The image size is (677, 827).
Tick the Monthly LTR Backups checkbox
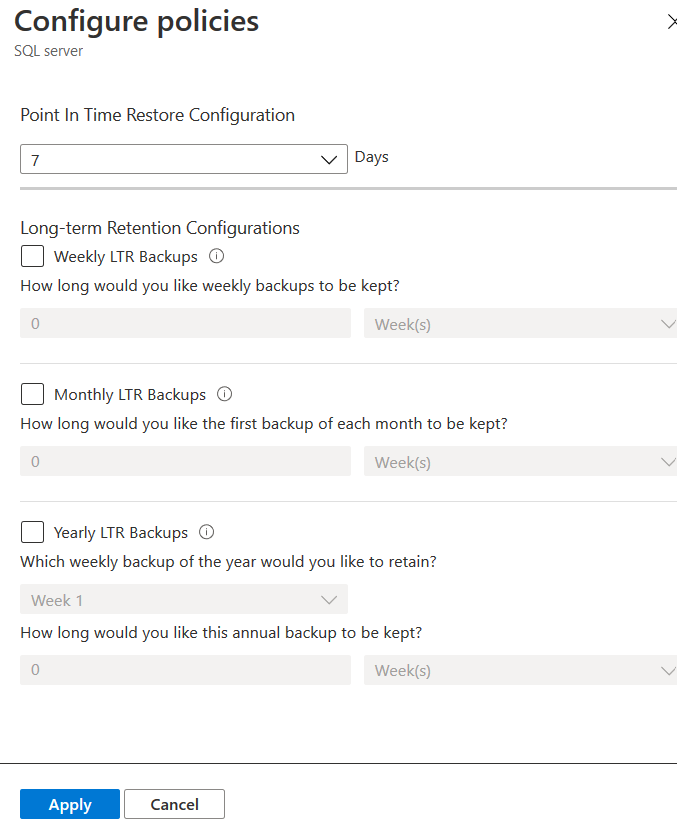point(32,394)
